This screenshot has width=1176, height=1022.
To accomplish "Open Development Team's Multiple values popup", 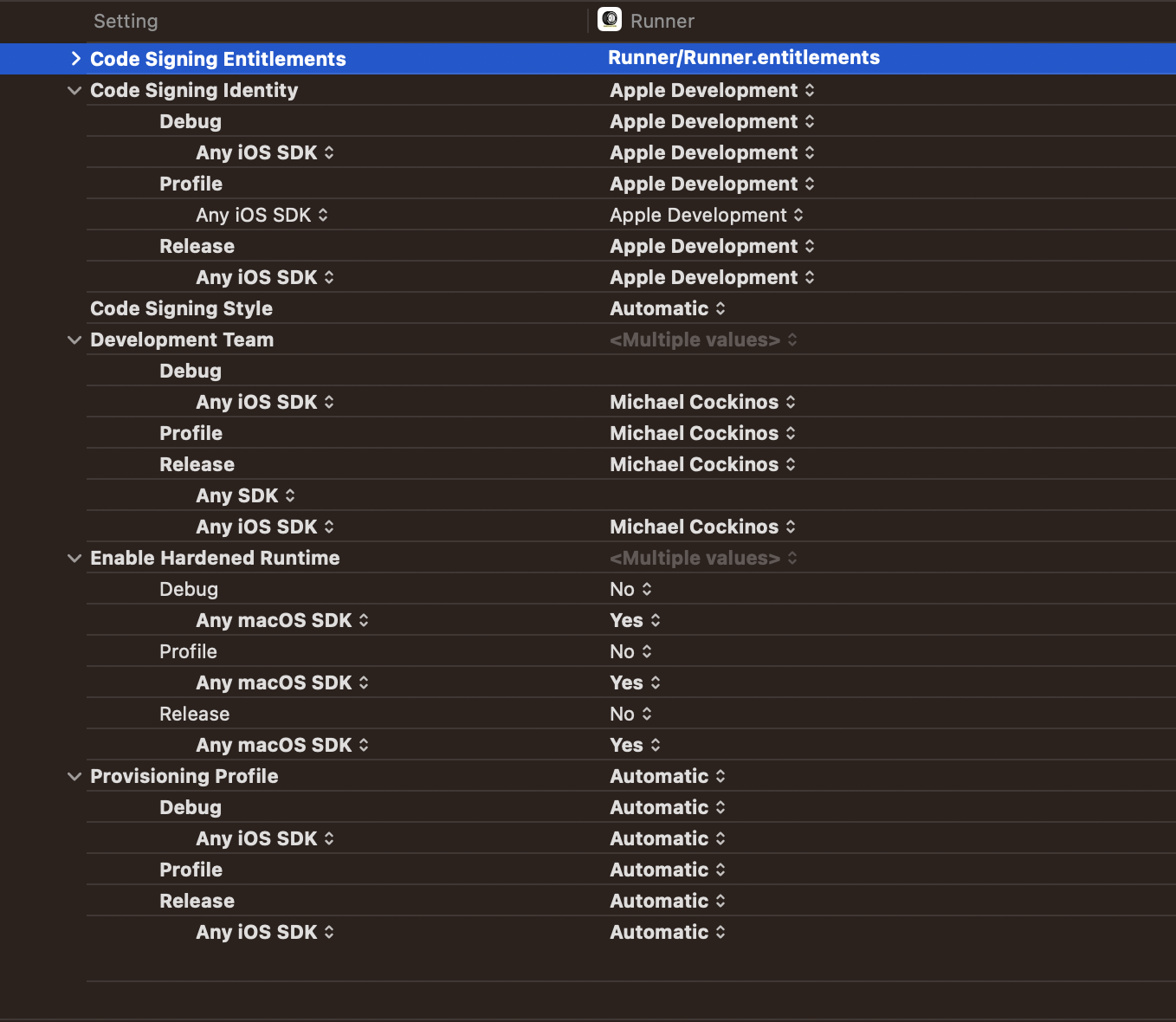I will [702, 340].
